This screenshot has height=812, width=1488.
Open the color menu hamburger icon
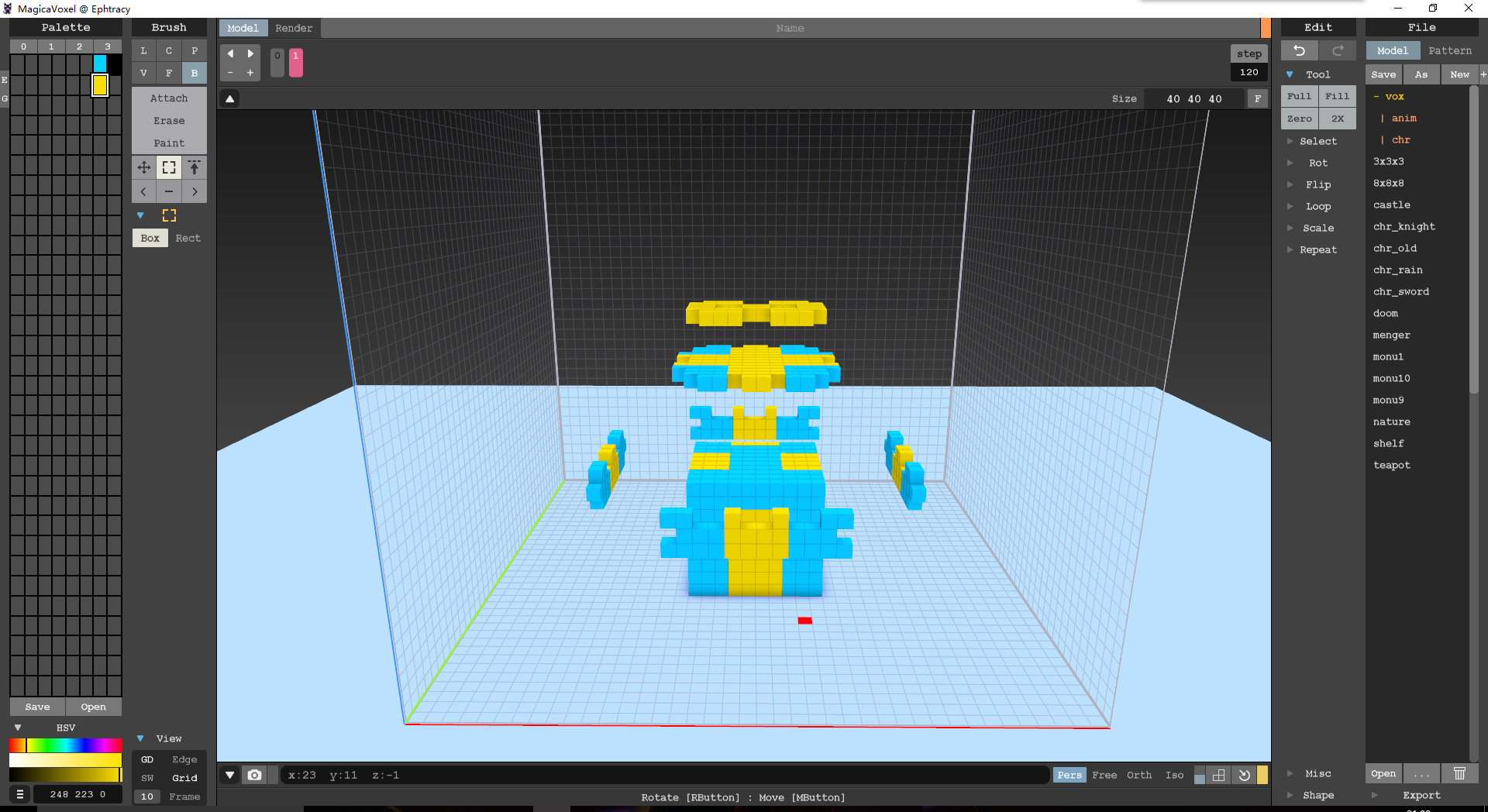click(20, 794)
